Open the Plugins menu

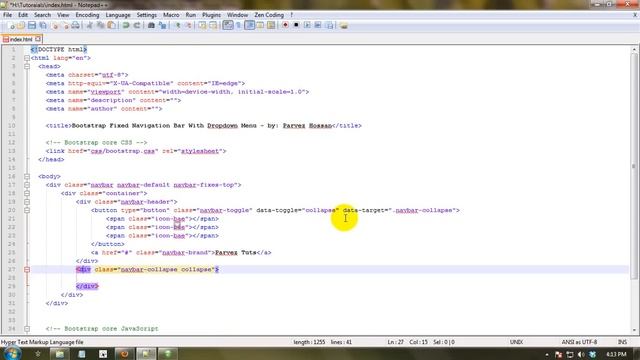click(x=211, y=15)
